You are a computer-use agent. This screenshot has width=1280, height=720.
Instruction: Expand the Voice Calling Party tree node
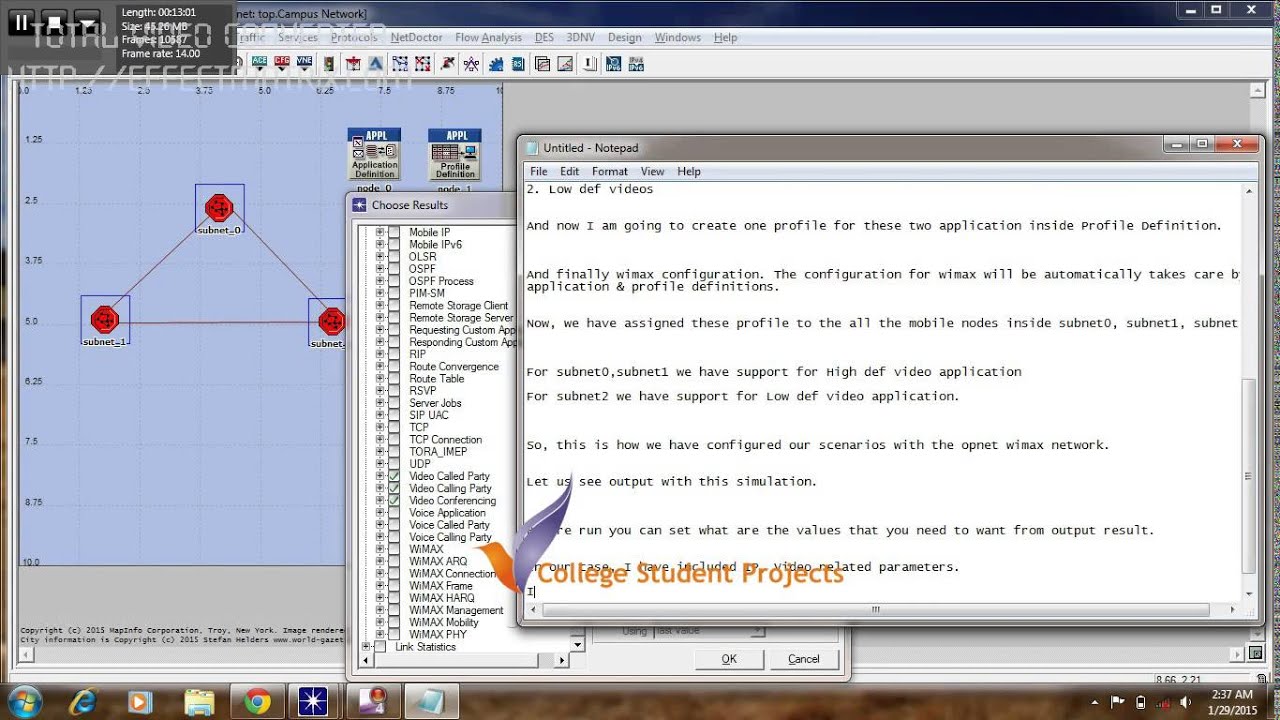click(380, 537)
